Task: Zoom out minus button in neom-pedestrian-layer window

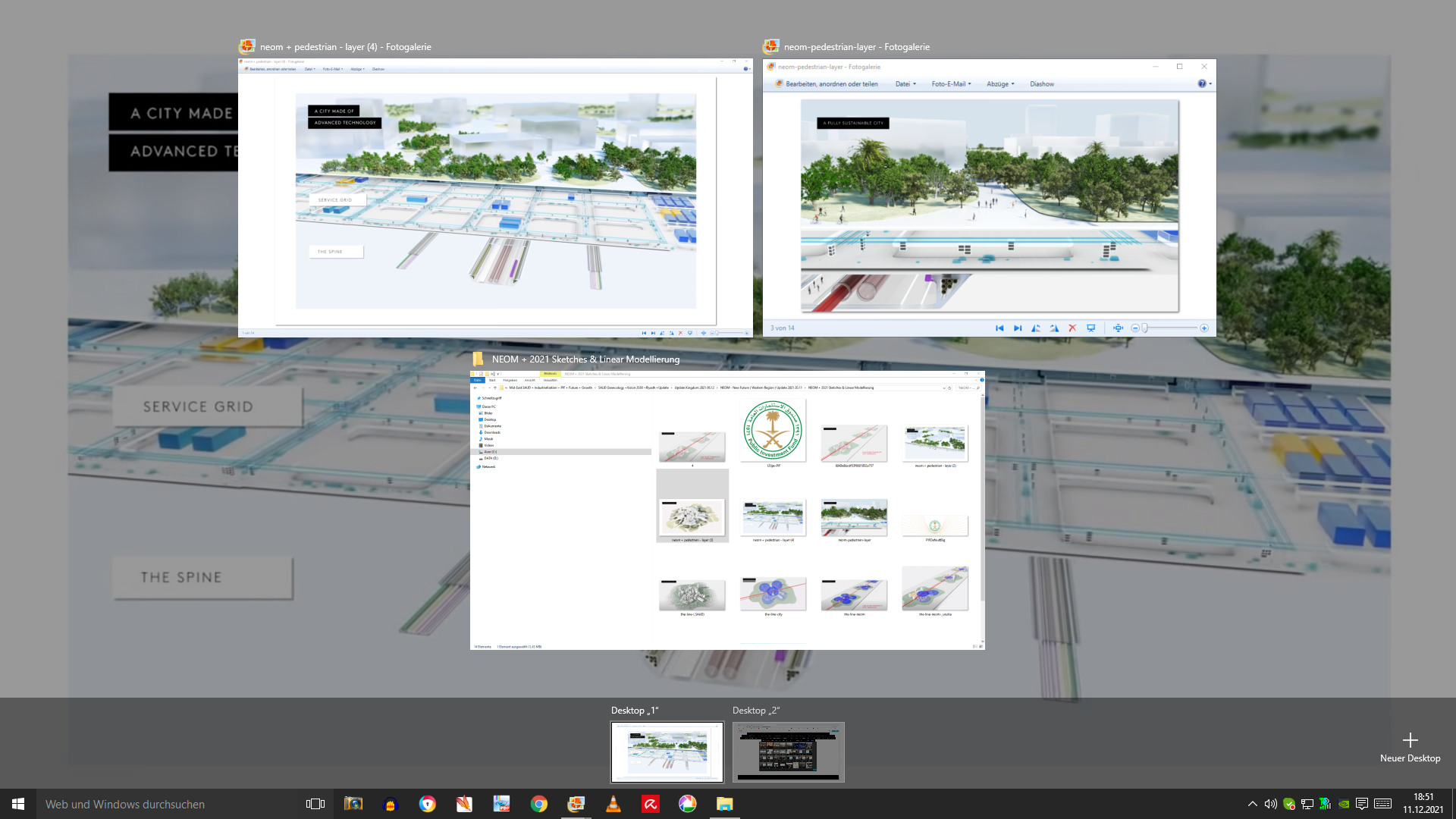Action: (1135, 328)
